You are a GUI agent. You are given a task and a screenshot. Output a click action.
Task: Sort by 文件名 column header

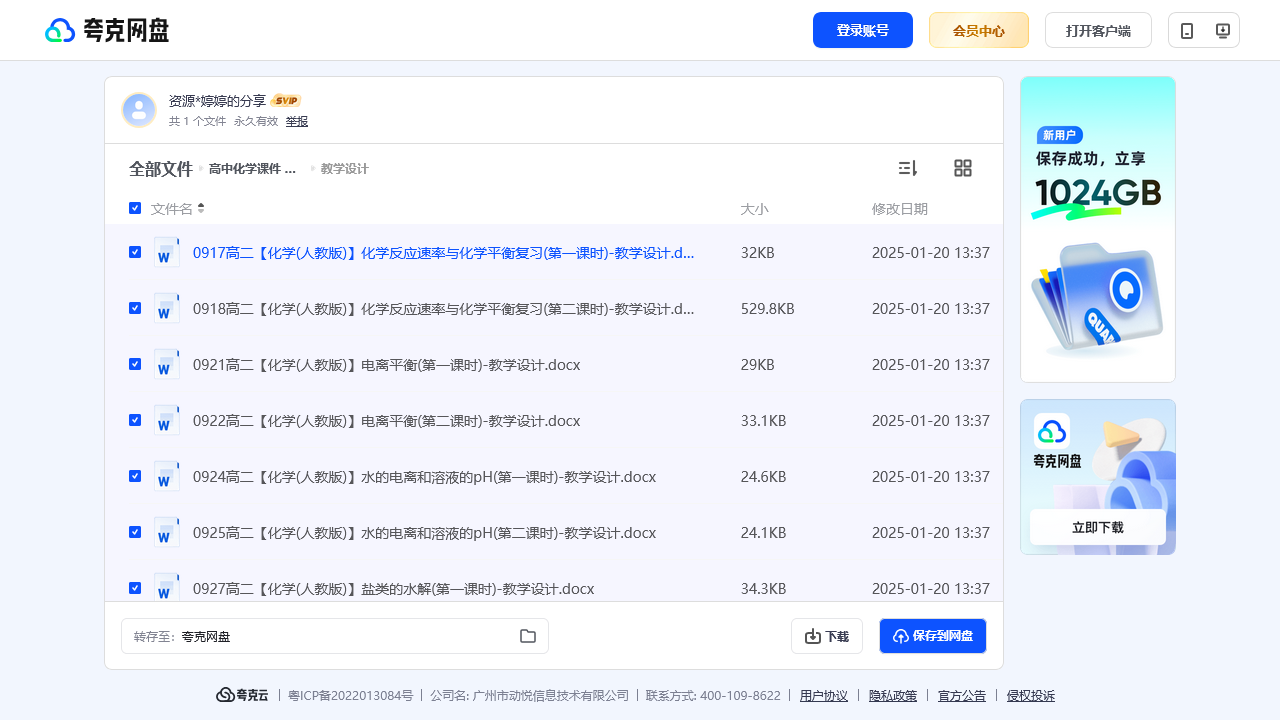tap(172, 209)
